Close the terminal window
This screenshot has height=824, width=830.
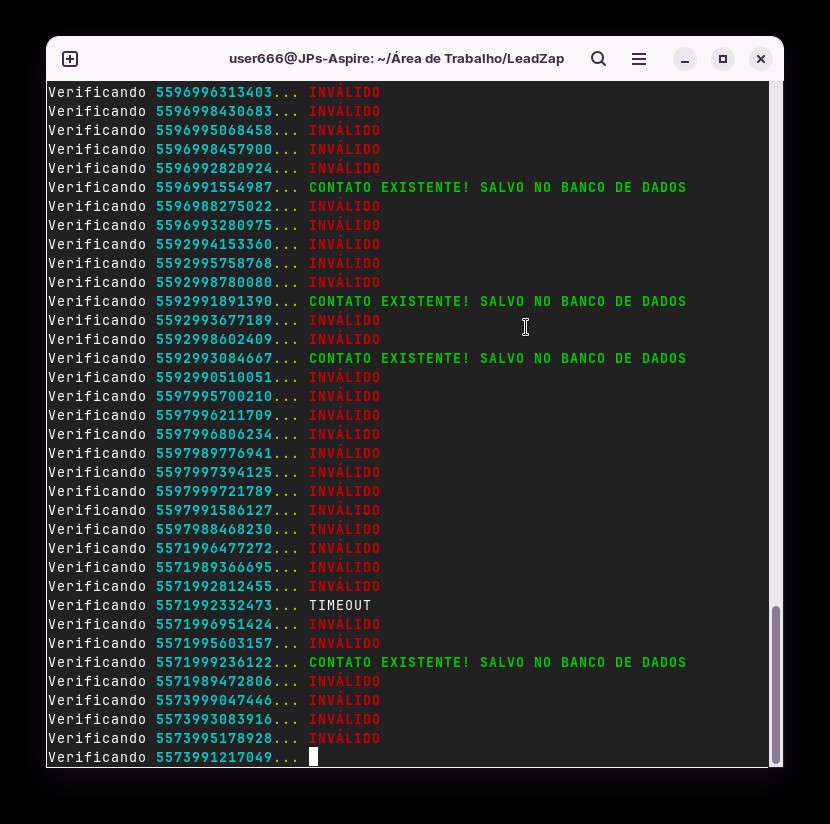tap(760, 59)
